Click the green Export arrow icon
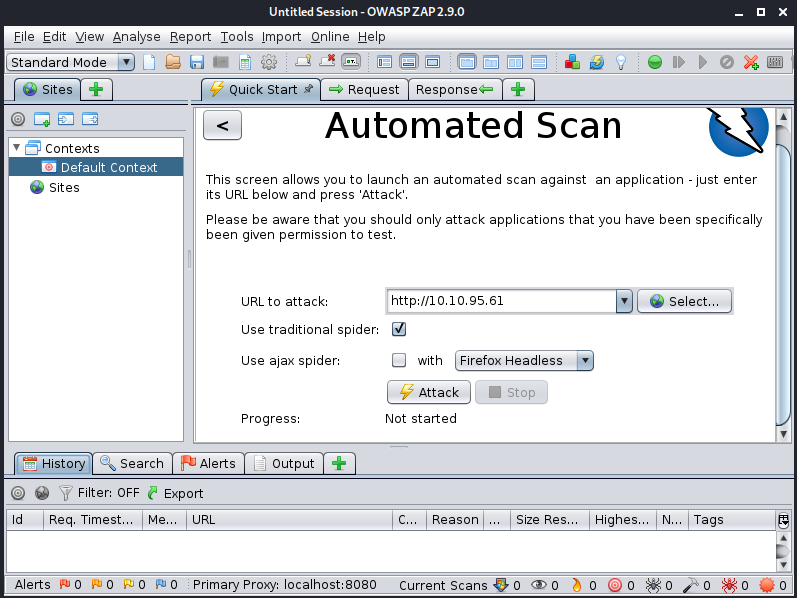 [153, 493]
